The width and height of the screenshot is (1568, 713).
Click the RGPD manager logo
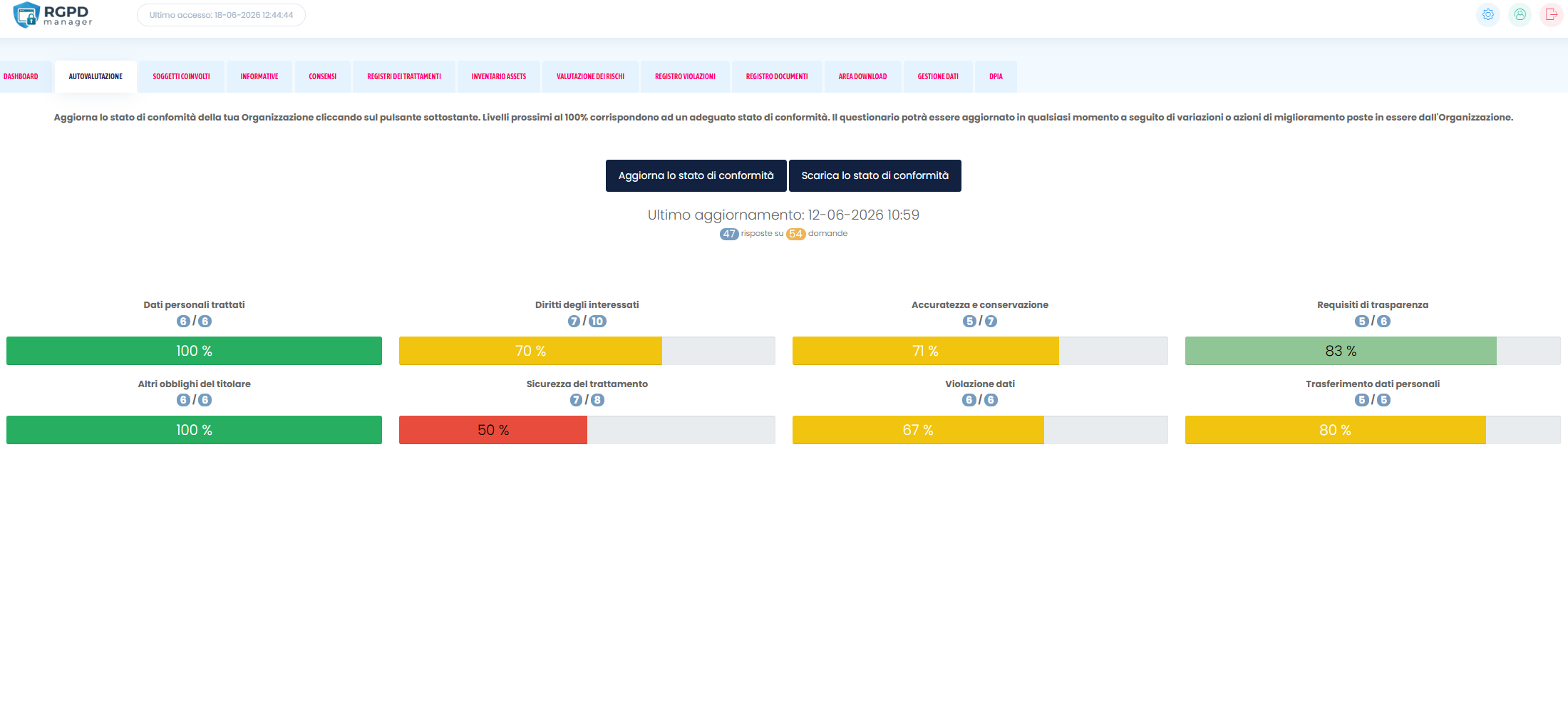[x=53, y=15]
